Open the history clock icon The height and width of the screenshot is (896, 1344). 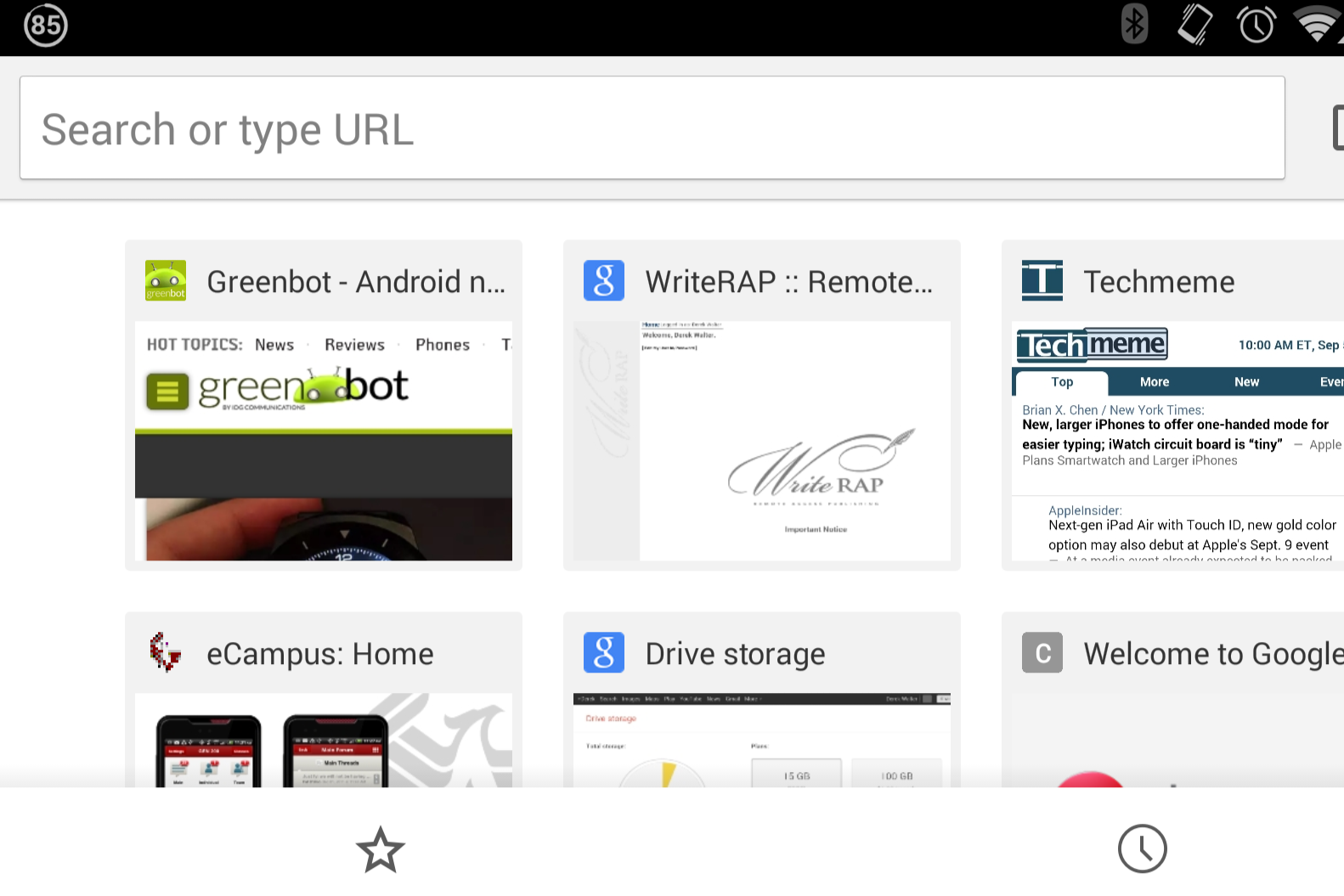1142,848
